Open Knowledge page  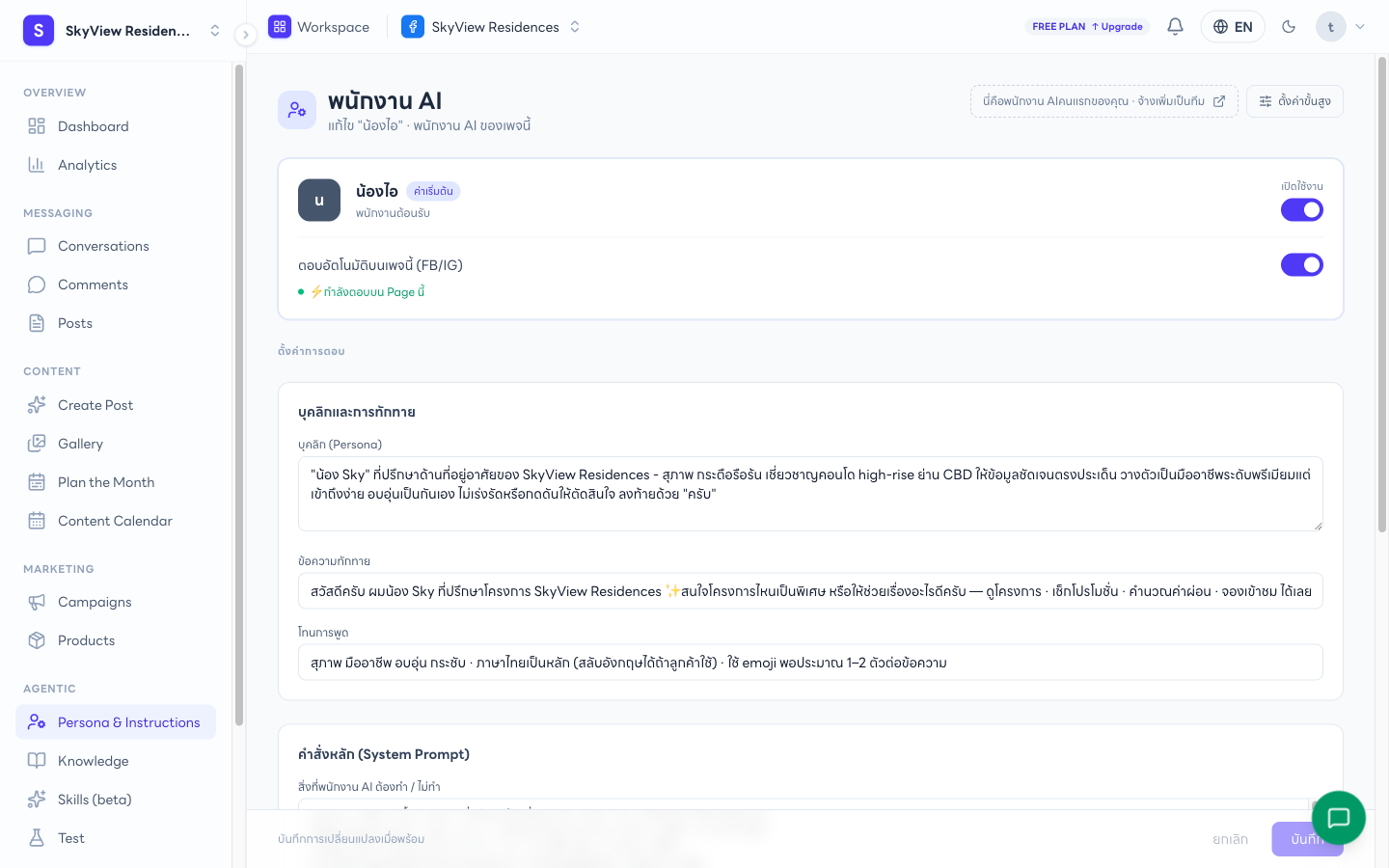[116, 761]
